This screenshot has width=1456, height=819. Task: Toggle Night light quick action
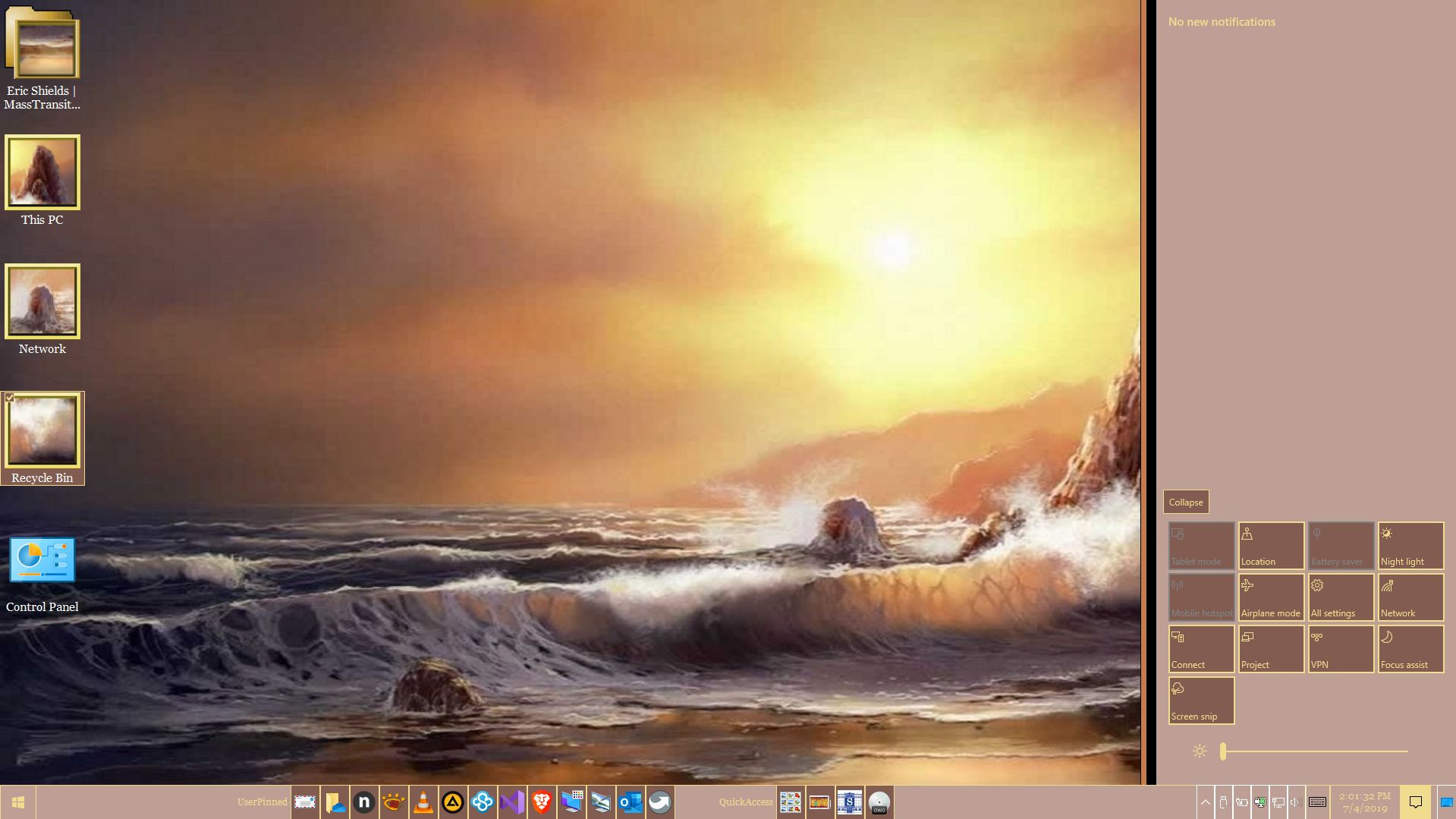tap(1411, 546)
